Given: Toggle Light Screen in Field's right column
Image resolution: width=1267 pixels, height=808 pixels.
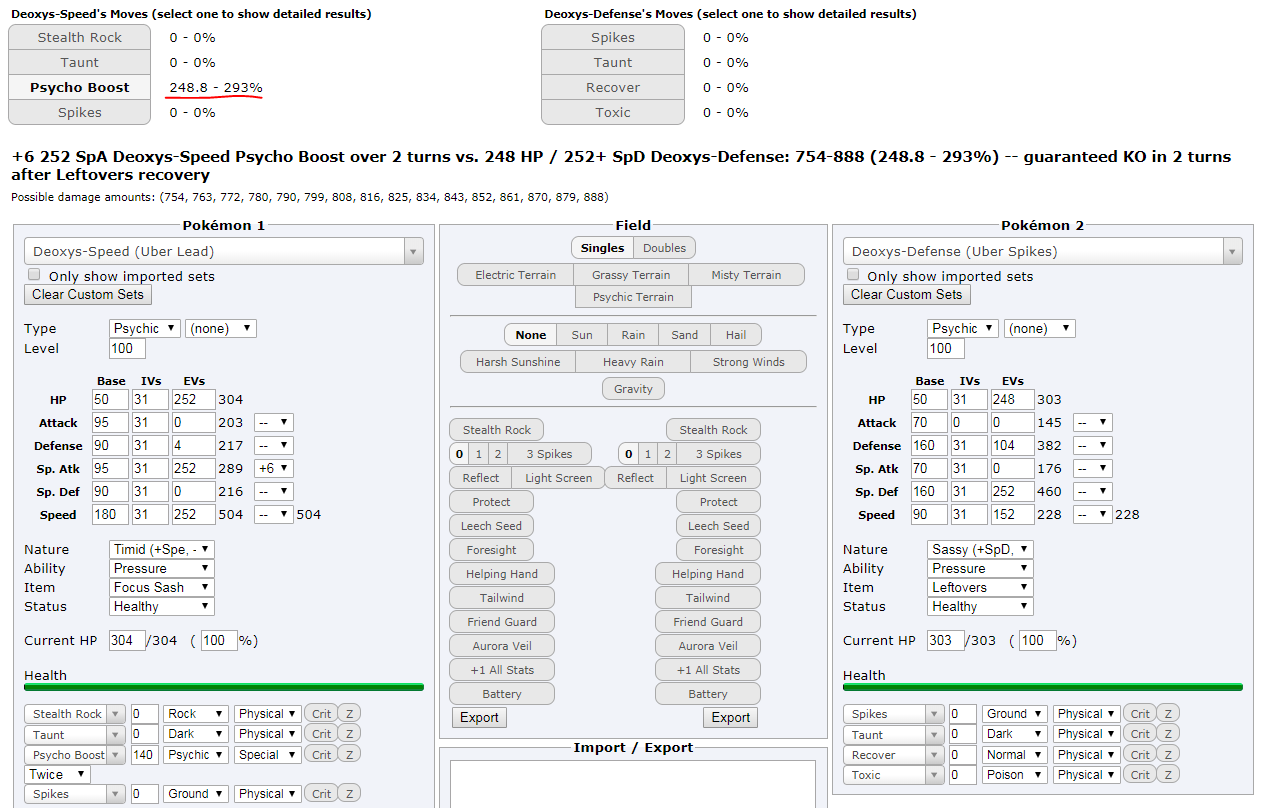Looking at the screenshot, I should 714,478.
